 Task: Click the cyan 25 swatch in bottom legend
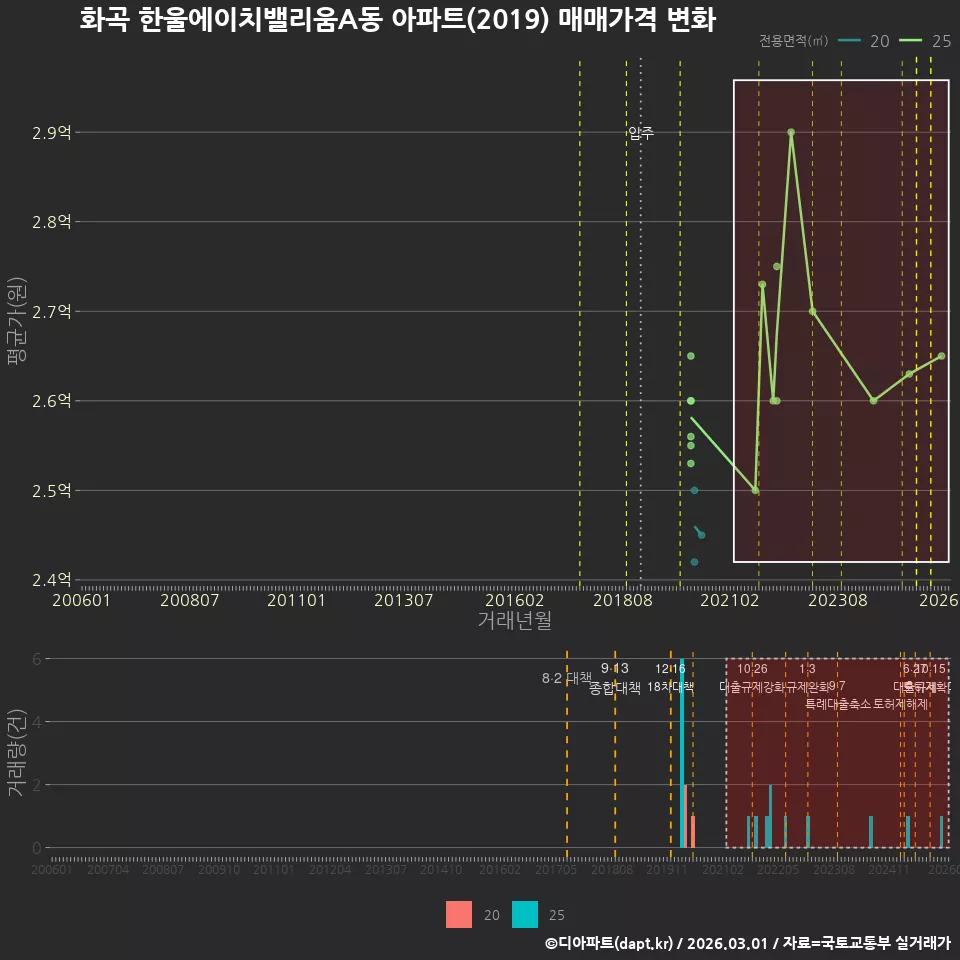pyautogui.click(x=525, y=915)
